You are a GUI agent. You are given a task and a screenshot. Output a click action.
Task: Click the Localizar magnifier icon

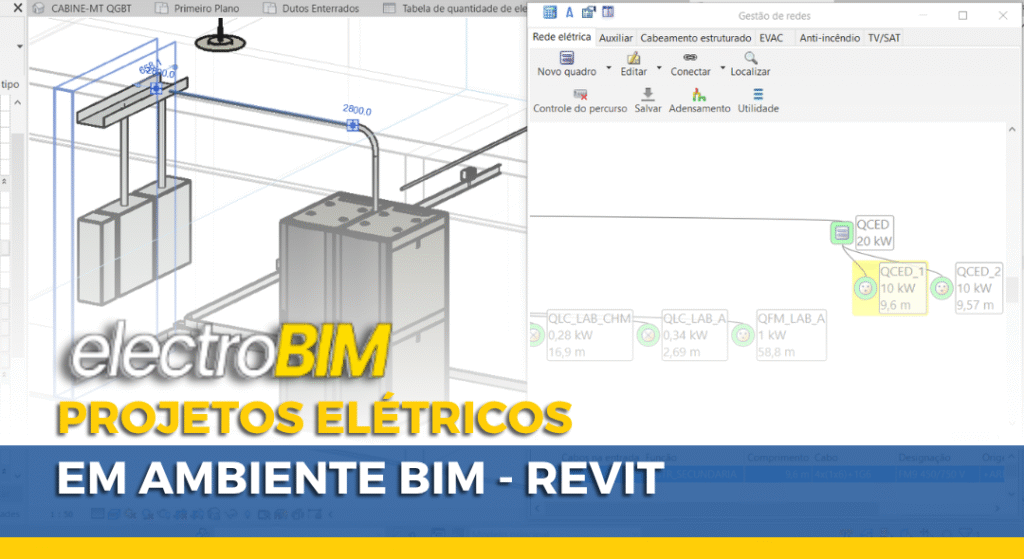pyautogui.click(x=750, y=58)
